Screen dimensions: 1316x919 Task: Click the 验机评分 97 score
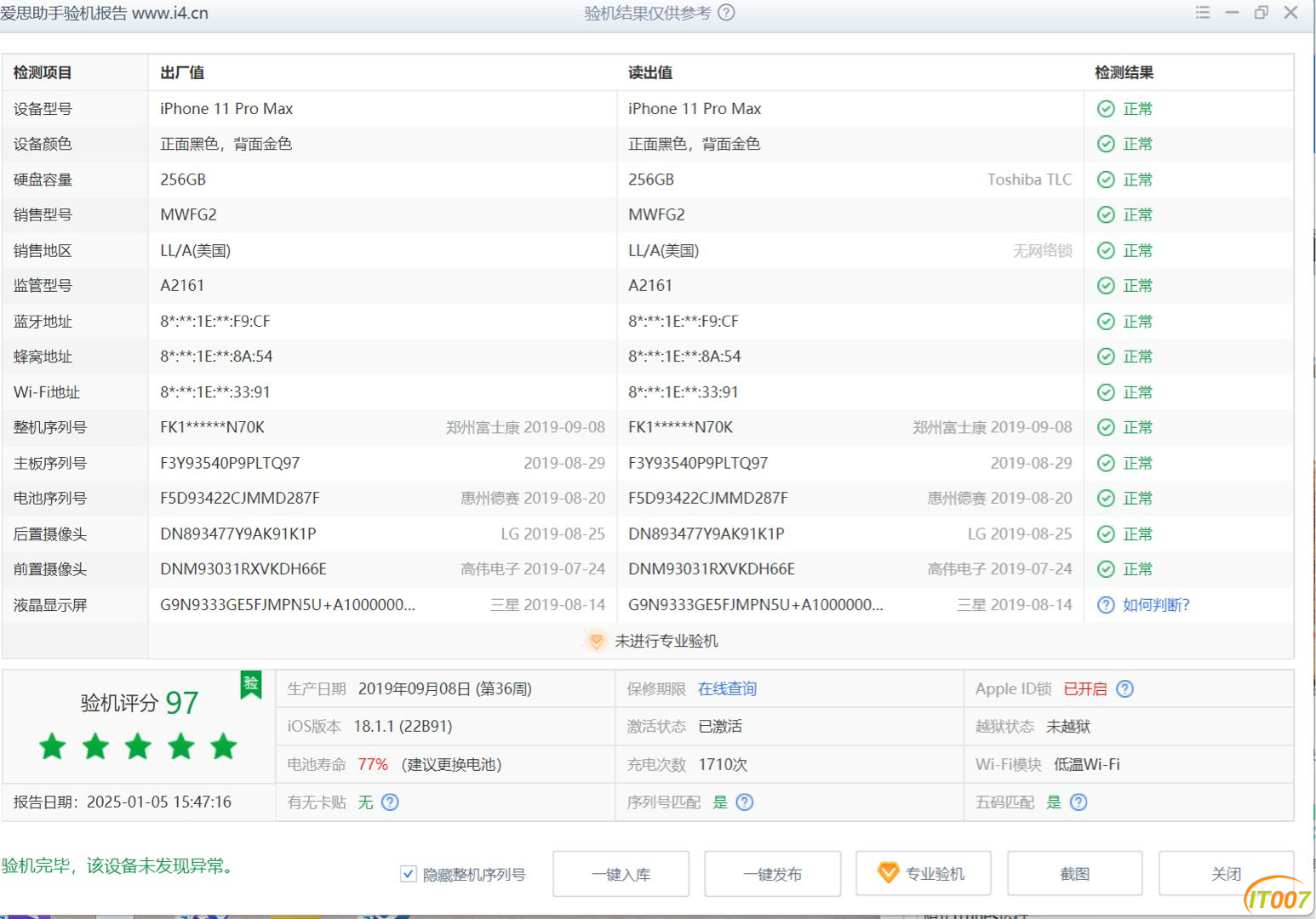tap(140, 703)
